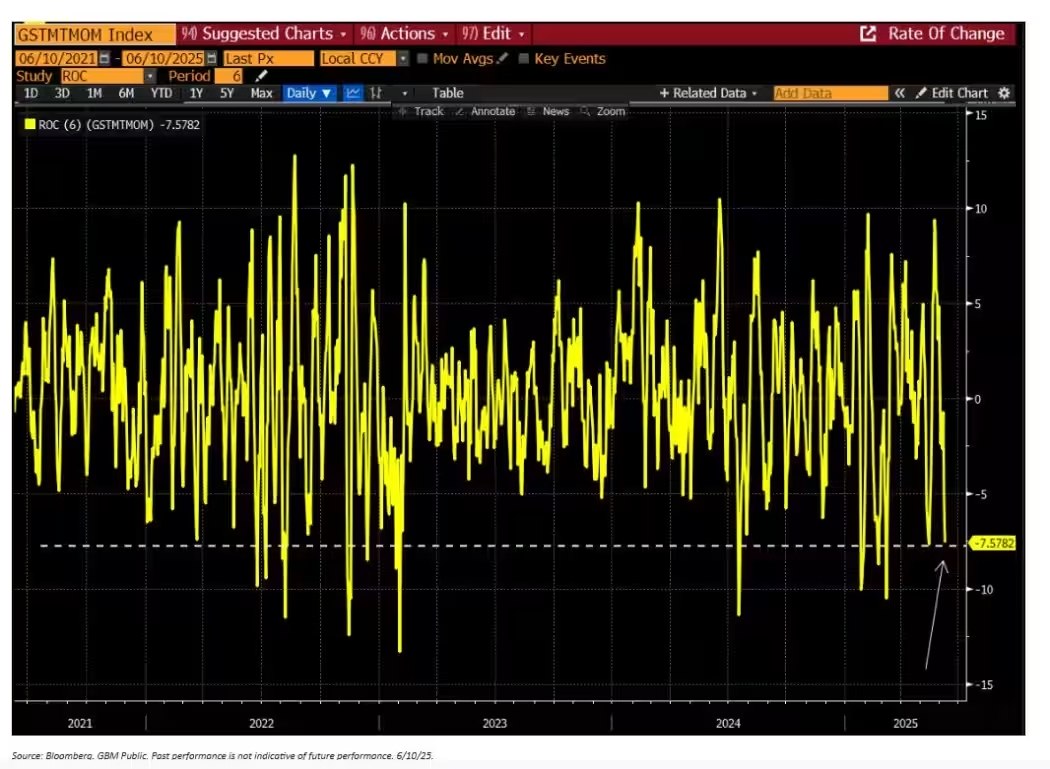
Task: Click the Table view button
Action: pos(447,92)
